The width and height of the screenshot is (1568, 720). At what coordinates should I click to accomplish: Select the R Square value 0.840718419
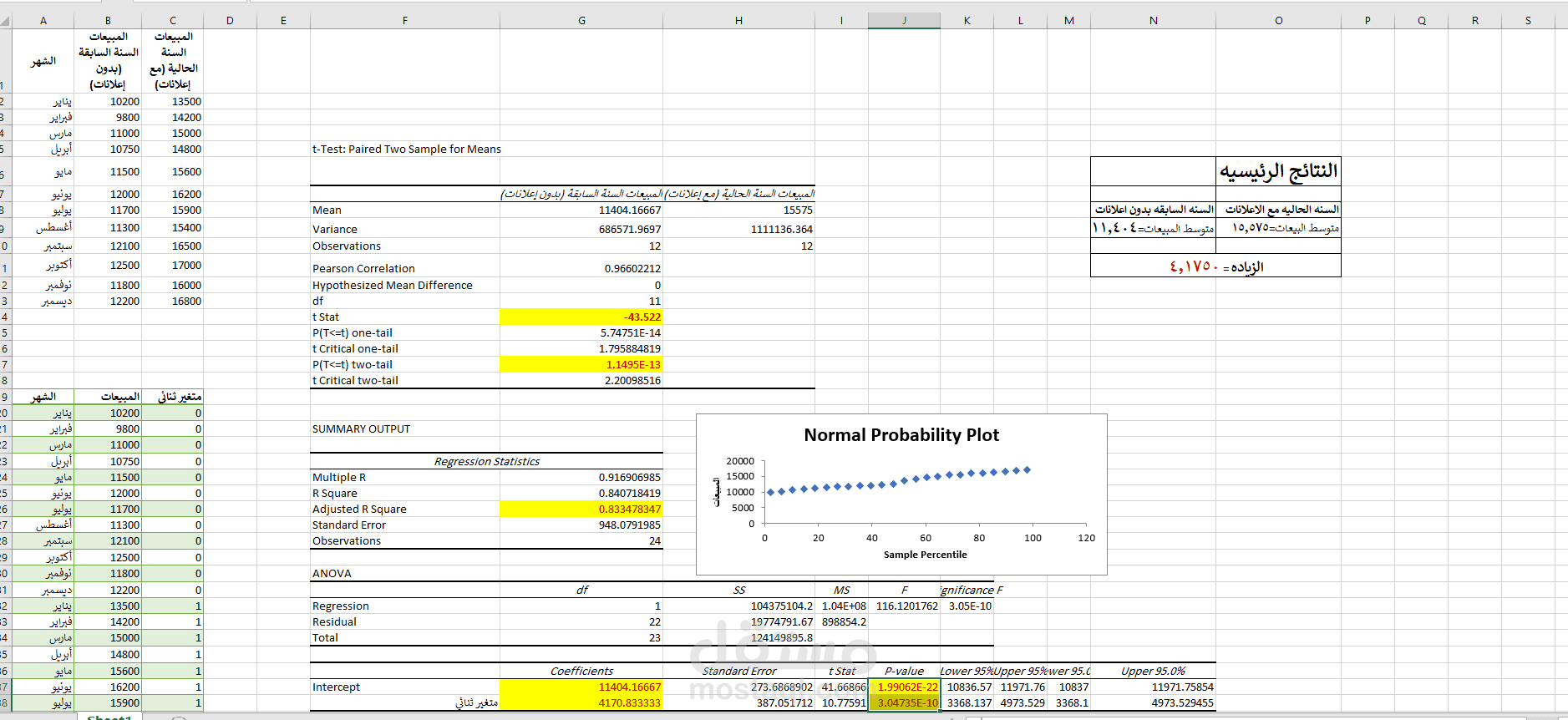(581, 494)
